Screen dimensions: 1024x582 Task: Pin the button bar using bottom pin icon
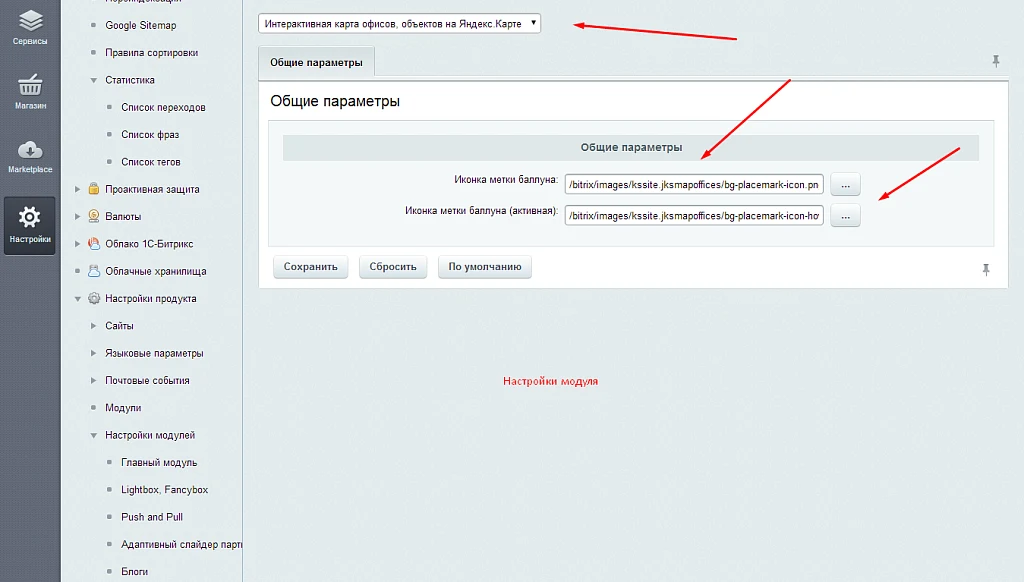986,270
